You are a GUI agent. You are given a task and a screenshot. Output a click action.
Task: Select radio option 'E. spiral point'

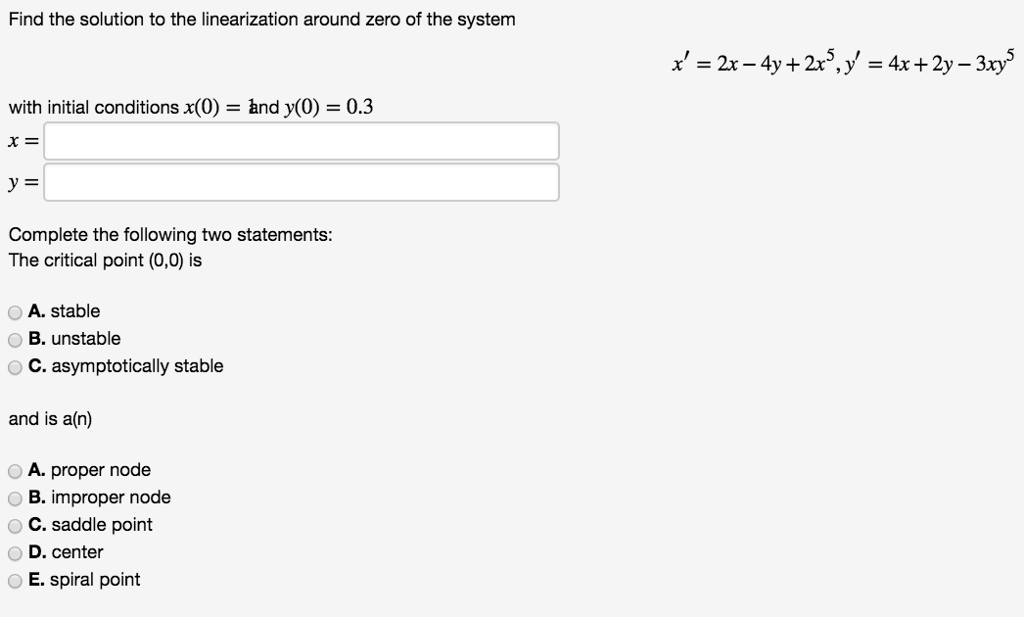coord(15,580)
